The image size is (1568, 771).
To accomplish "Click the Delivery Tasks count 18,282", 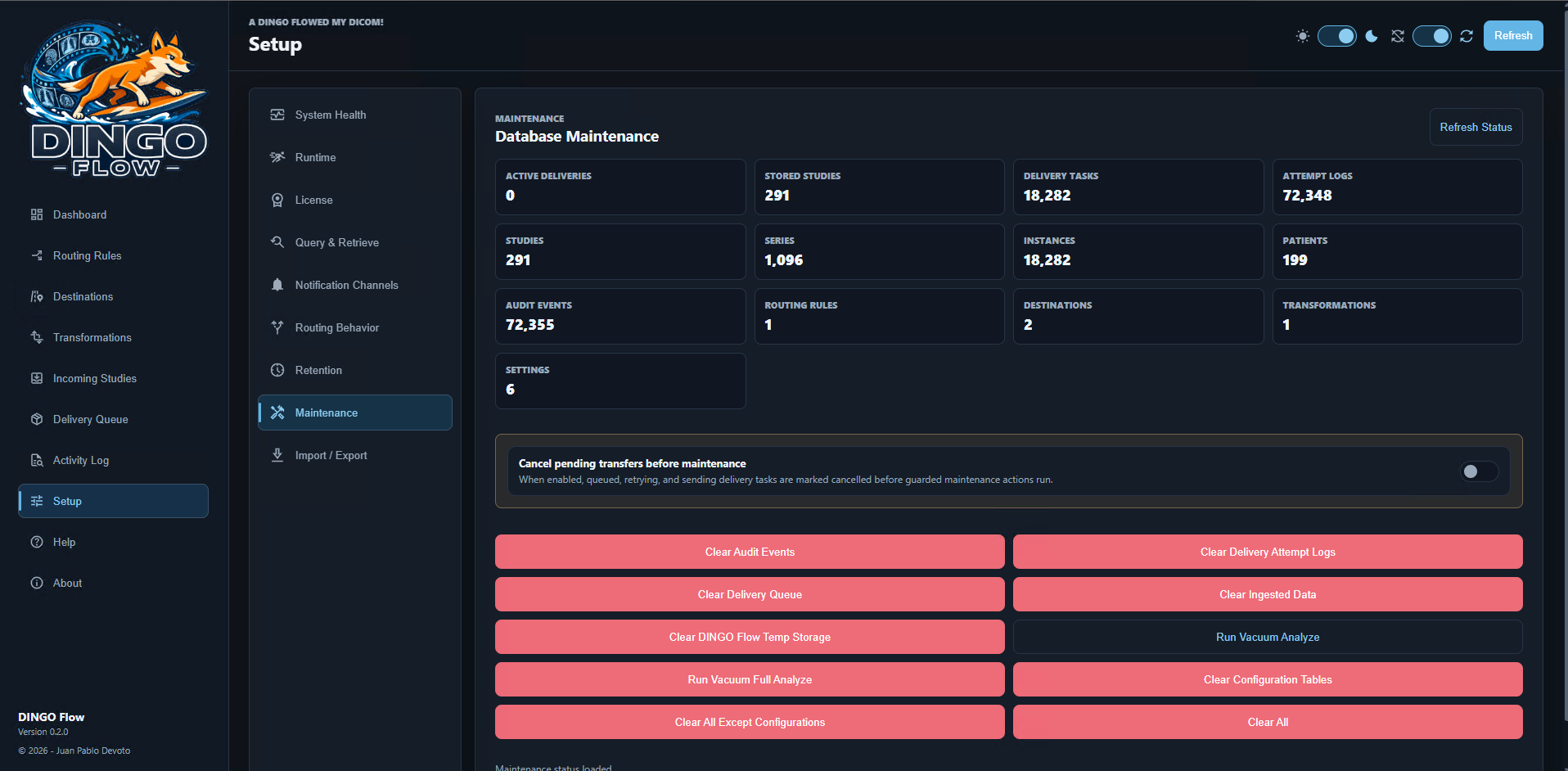I will 1047,196.
